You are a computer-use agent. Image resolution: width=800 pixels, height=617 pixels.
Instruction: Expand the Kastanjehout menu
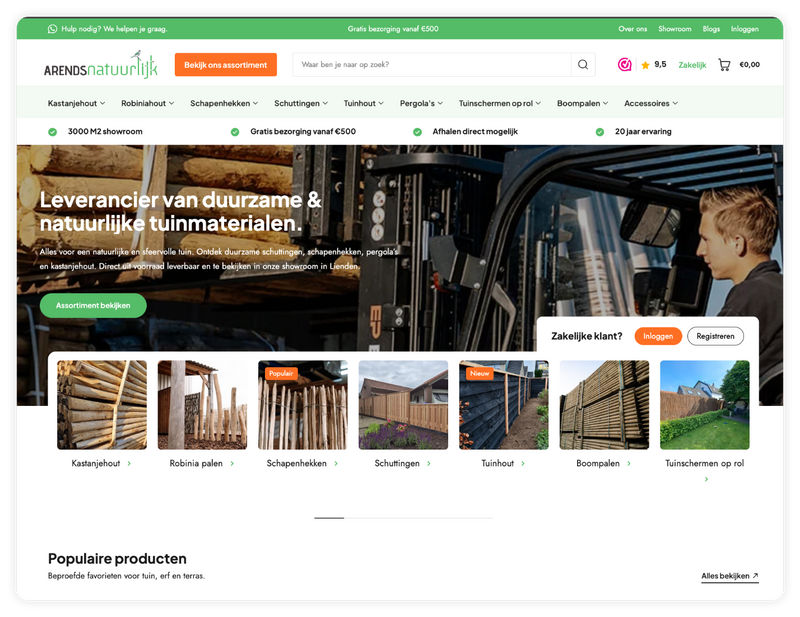tap(77, 103)
